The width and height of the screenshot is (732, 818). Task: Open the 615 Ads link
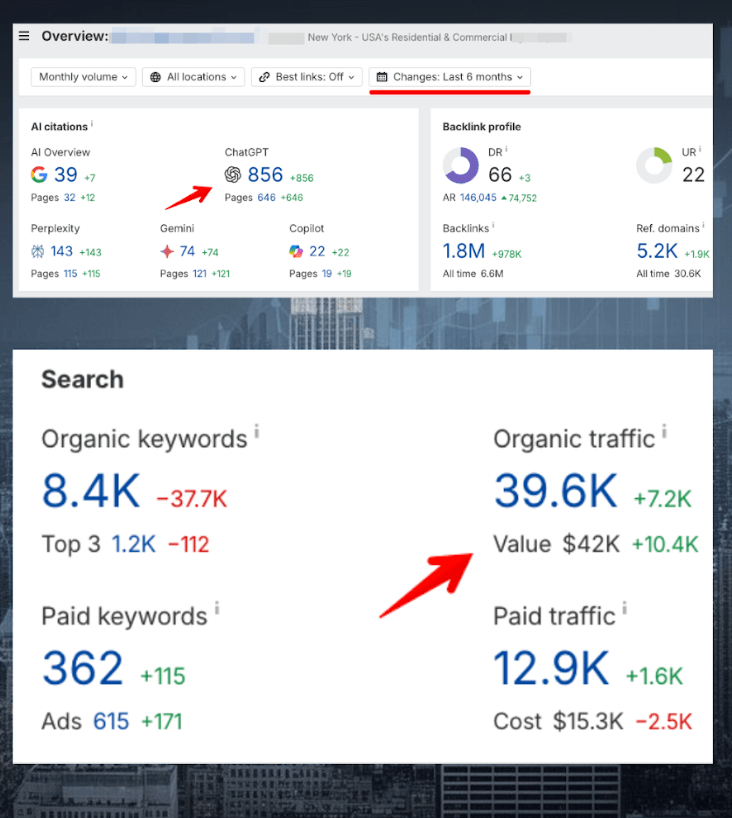pyautogui.click(x=111, y=721)
